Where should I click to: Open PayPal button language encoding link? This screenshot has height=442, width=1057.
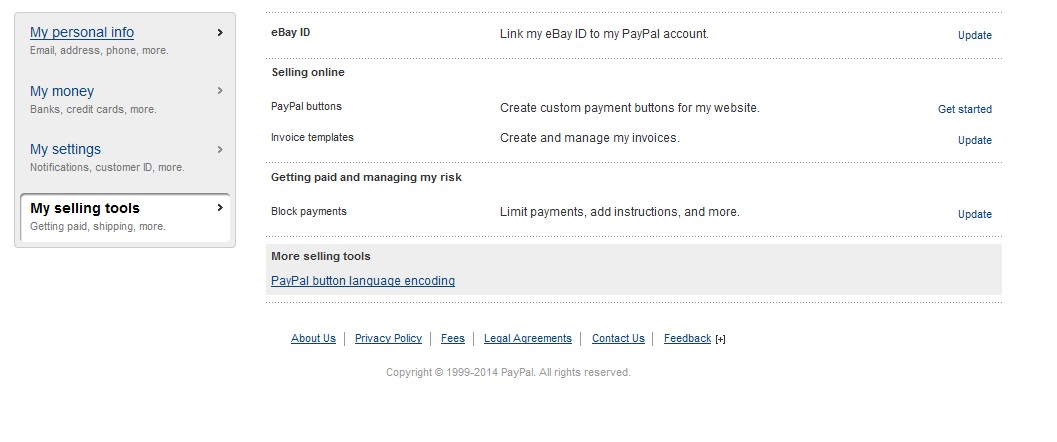point(363,281)
